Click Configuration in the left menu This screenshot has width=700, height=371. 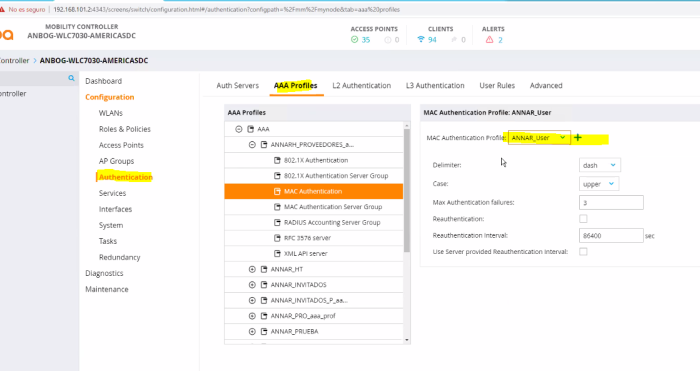(110, 97)
